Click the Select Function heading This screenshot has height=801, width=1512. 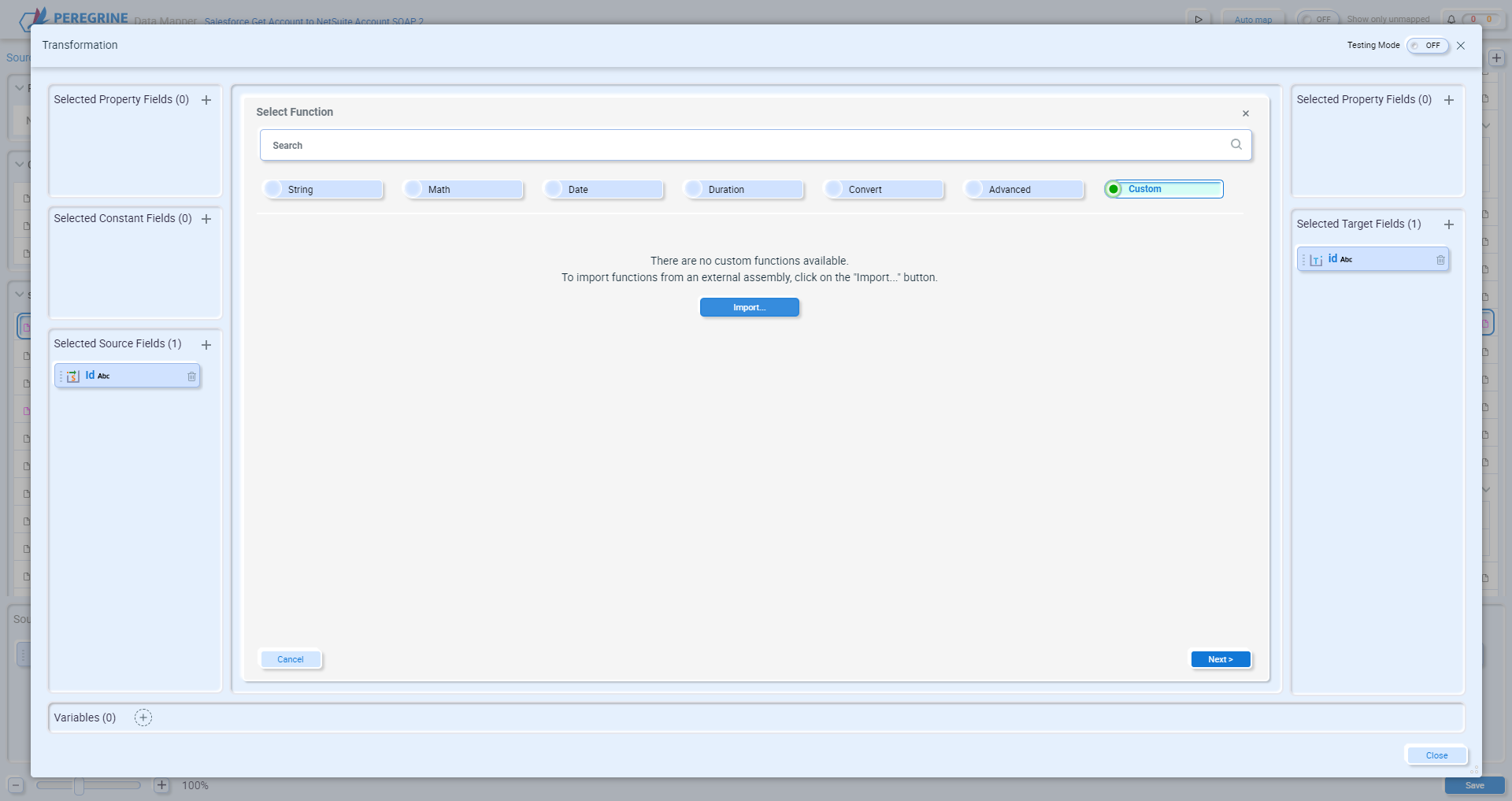295,112
